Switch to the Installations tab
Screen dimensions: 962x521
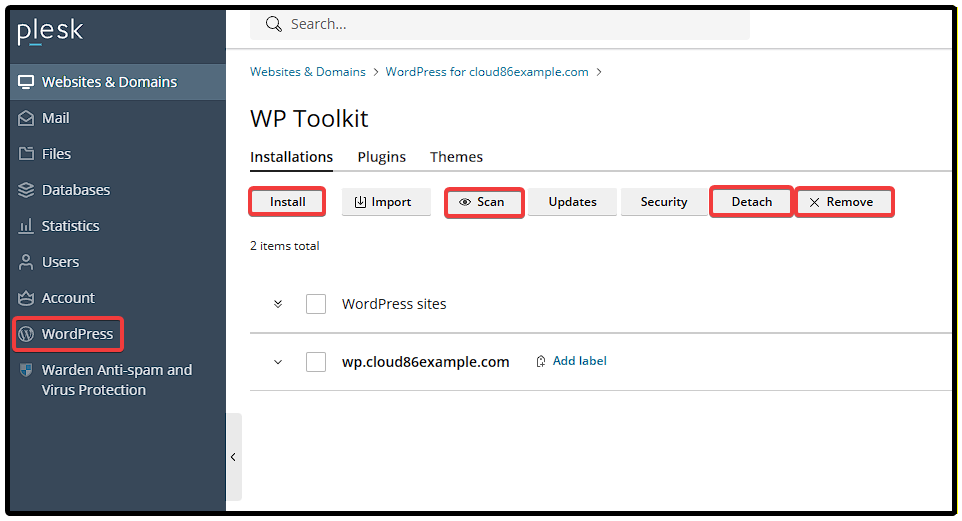point(291,157)
